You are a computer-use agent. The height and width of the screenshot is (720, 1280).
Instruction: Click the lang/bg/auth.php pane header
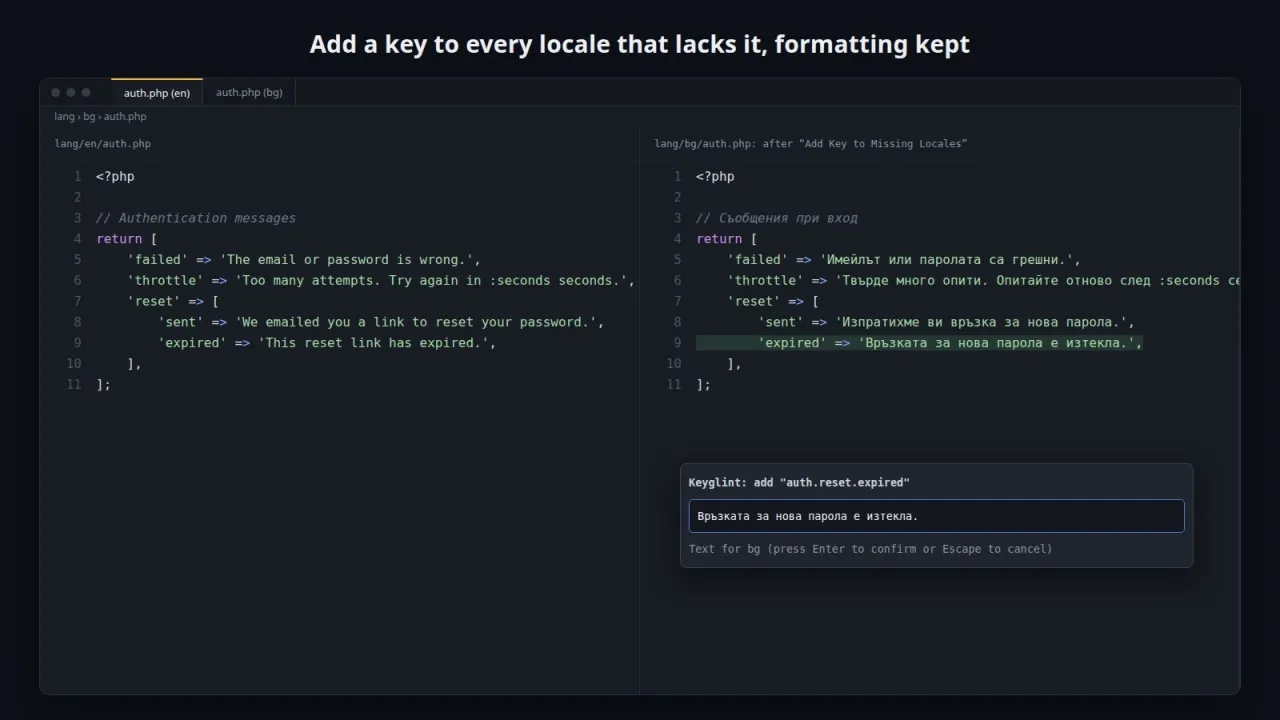pos(811,144)
